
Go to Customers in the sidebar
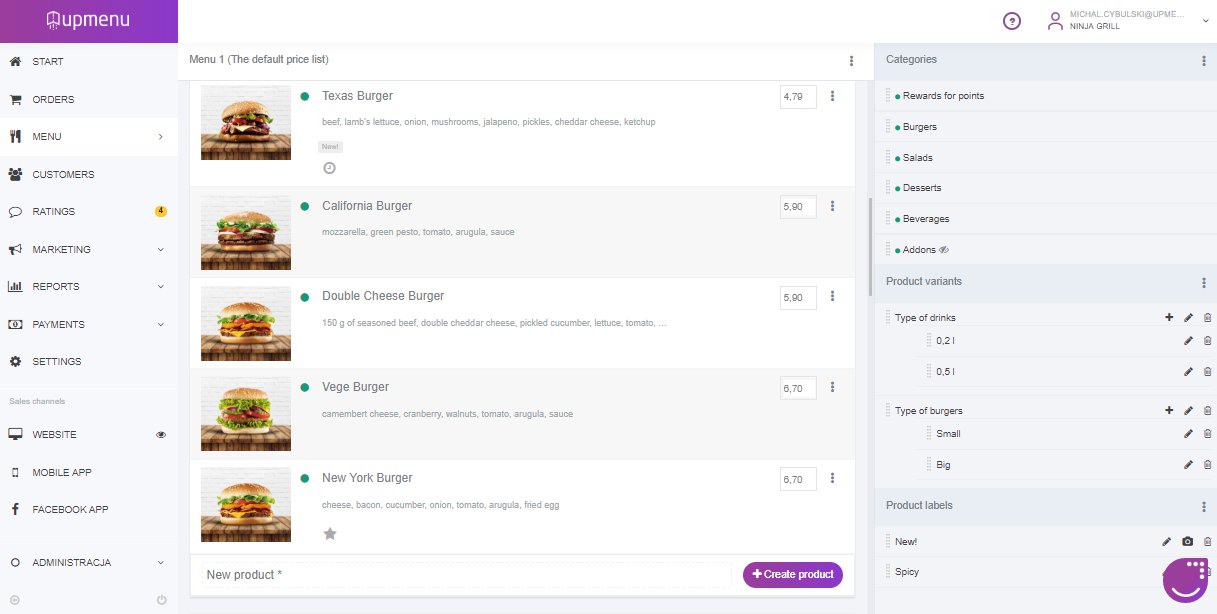(63, 175)
